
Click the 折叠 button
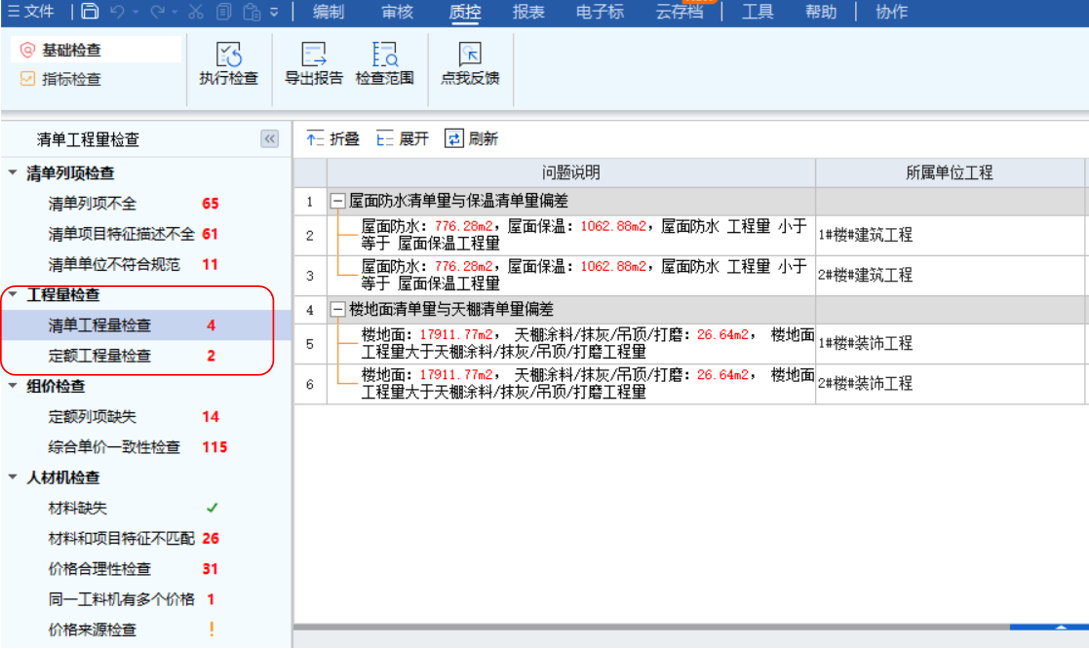(x=333, y=139)
